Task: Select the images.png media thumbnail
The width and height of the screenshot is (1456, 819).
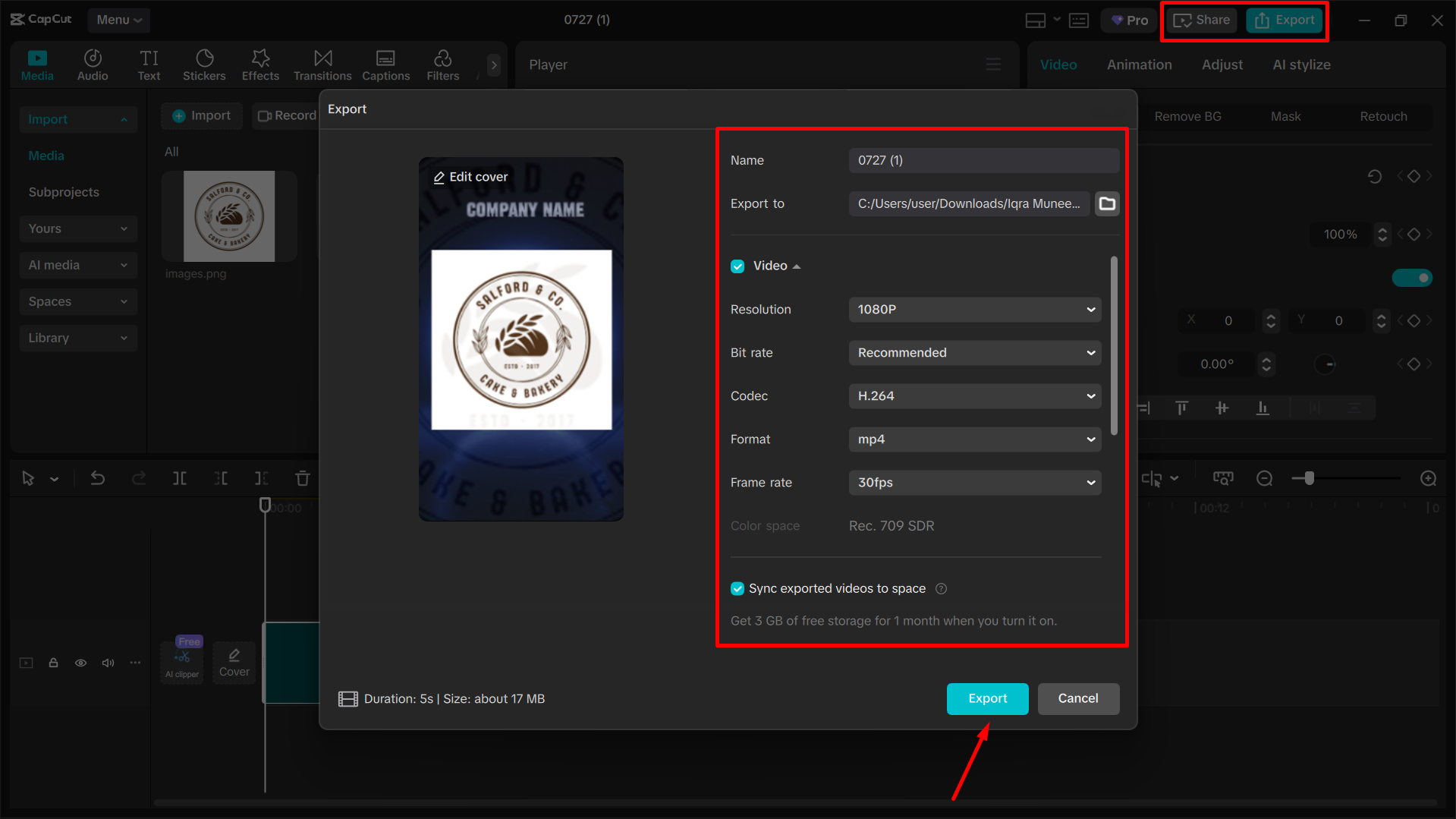Action: 229,216
